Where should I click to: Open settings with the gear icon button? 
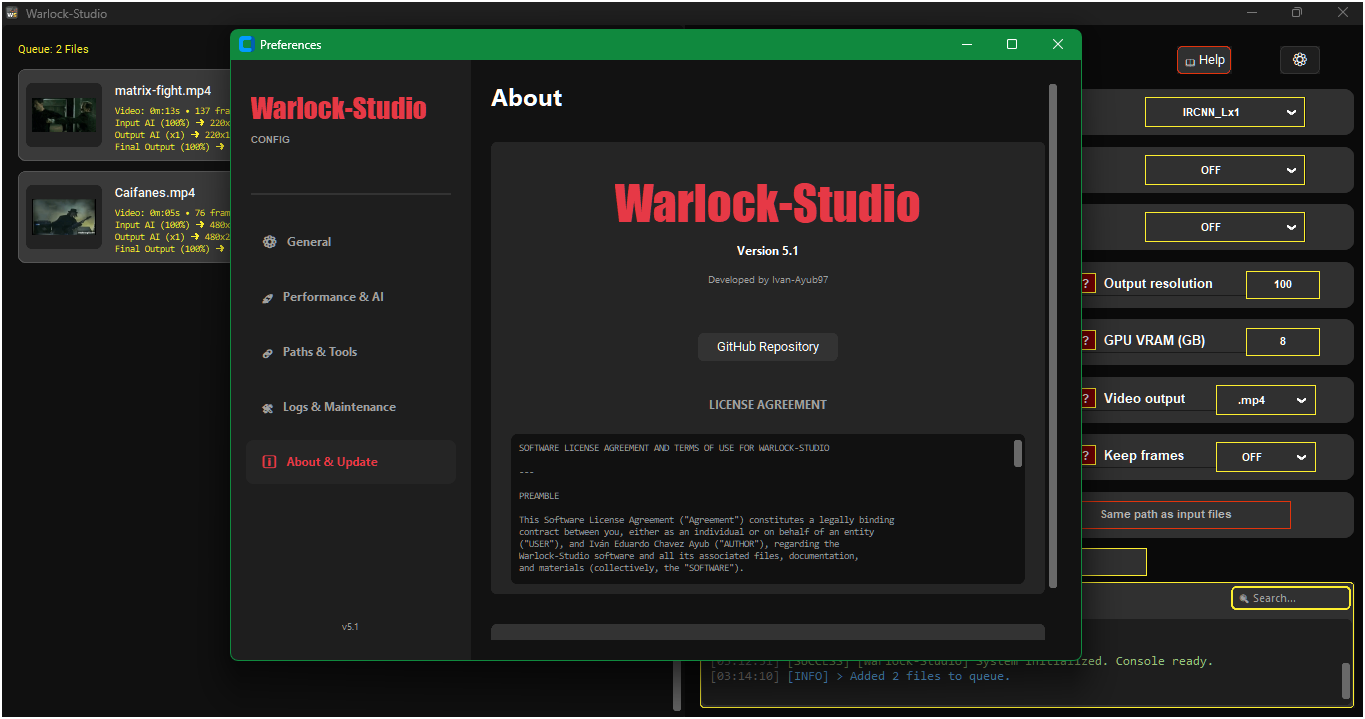coord(1299,60)
